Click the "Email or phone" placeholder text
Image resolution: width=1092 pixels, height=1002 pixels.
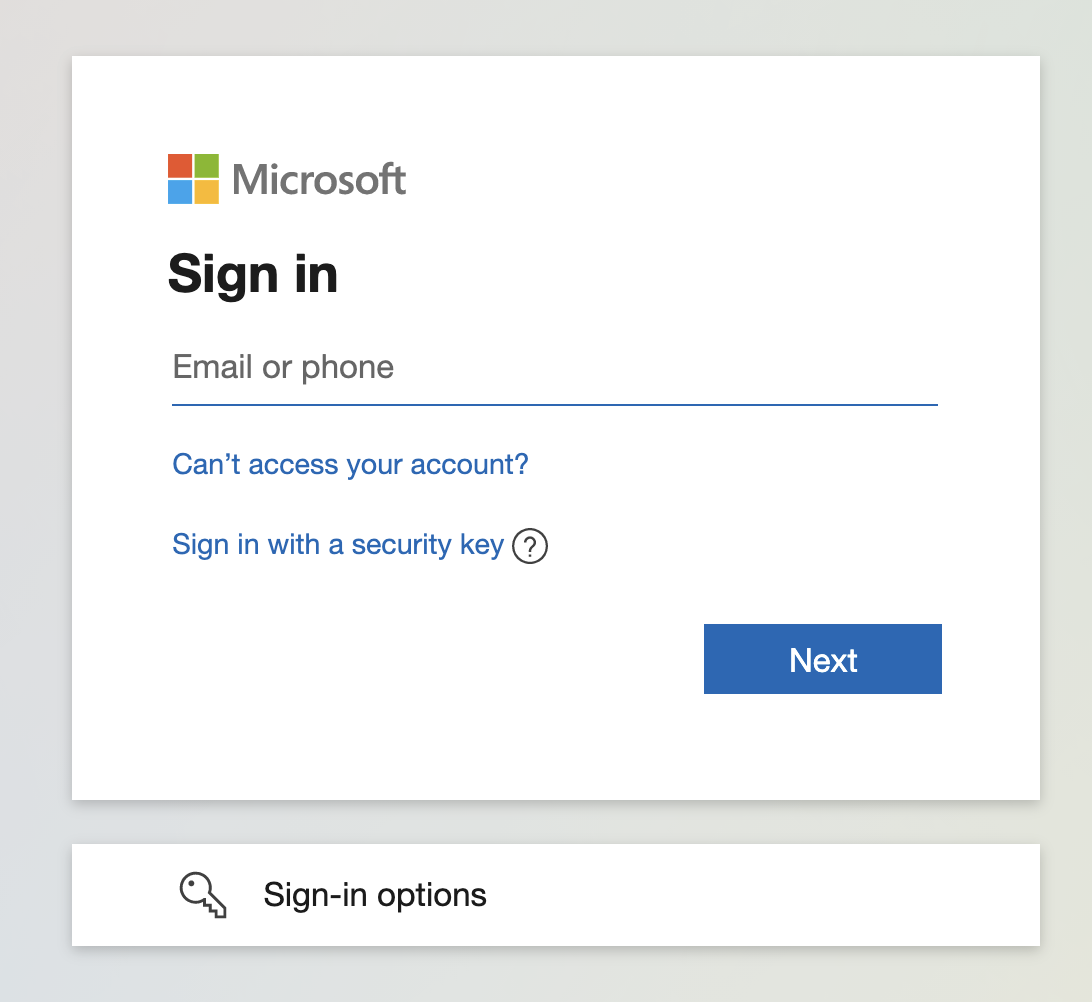(x=283, y=367)
